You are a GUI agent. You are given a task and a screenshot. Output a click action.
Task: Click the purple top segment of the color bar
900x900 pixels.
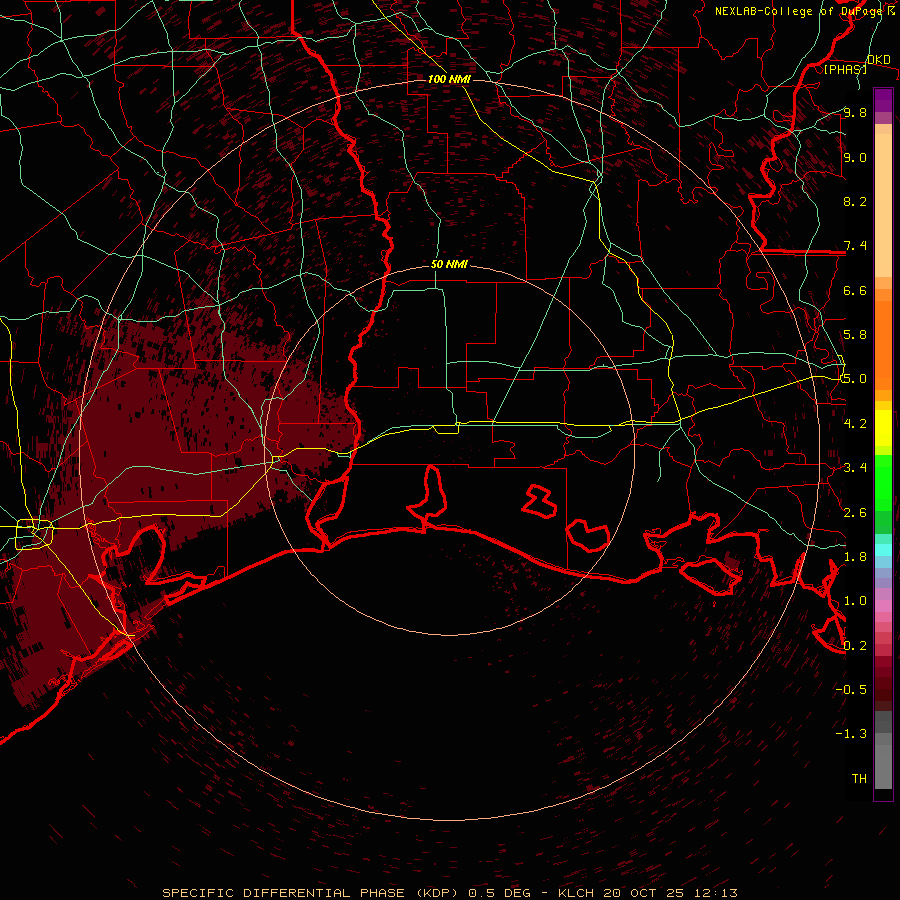[x=883, y=100]
